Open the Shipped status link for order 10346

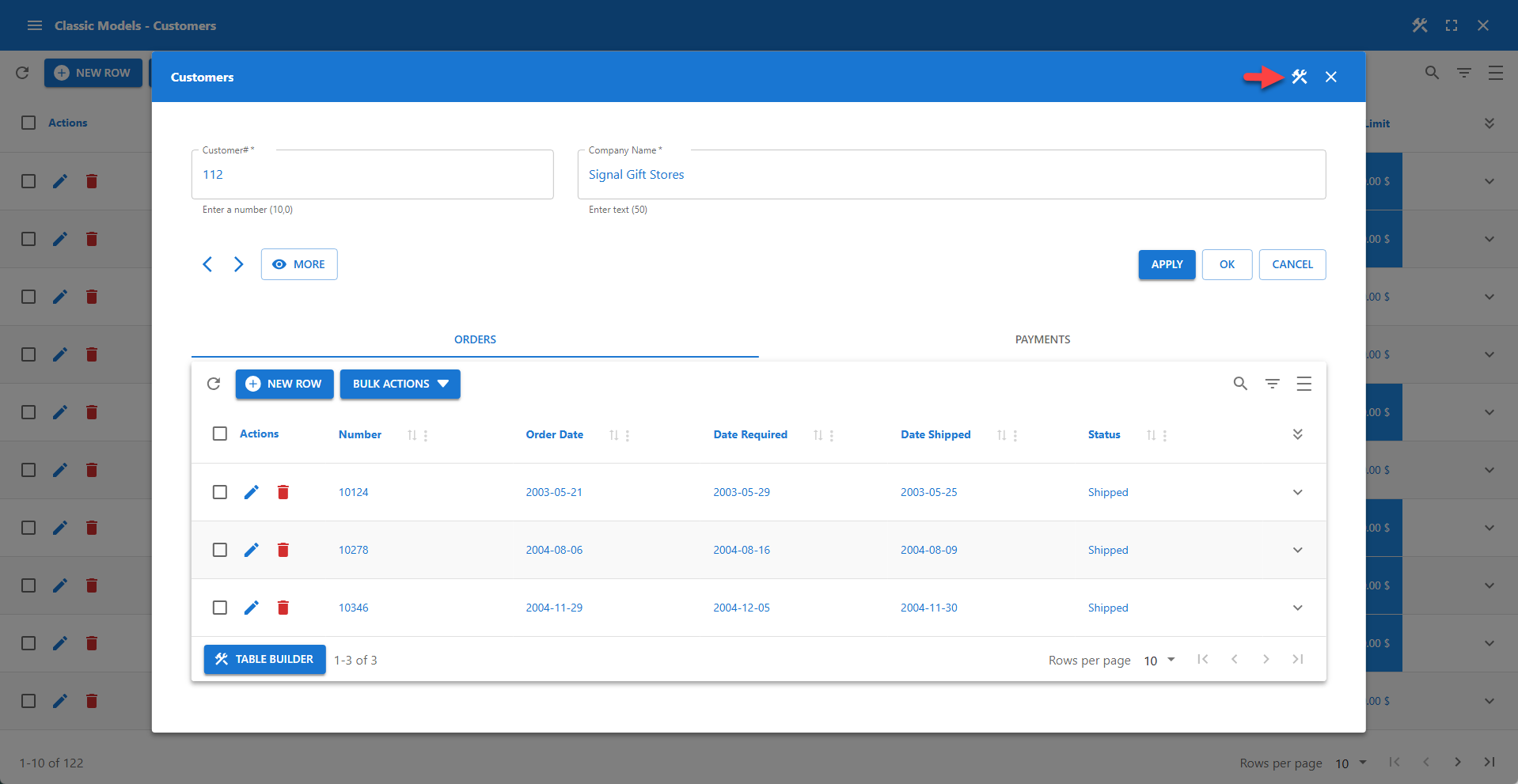click(x=1107, y=608)
